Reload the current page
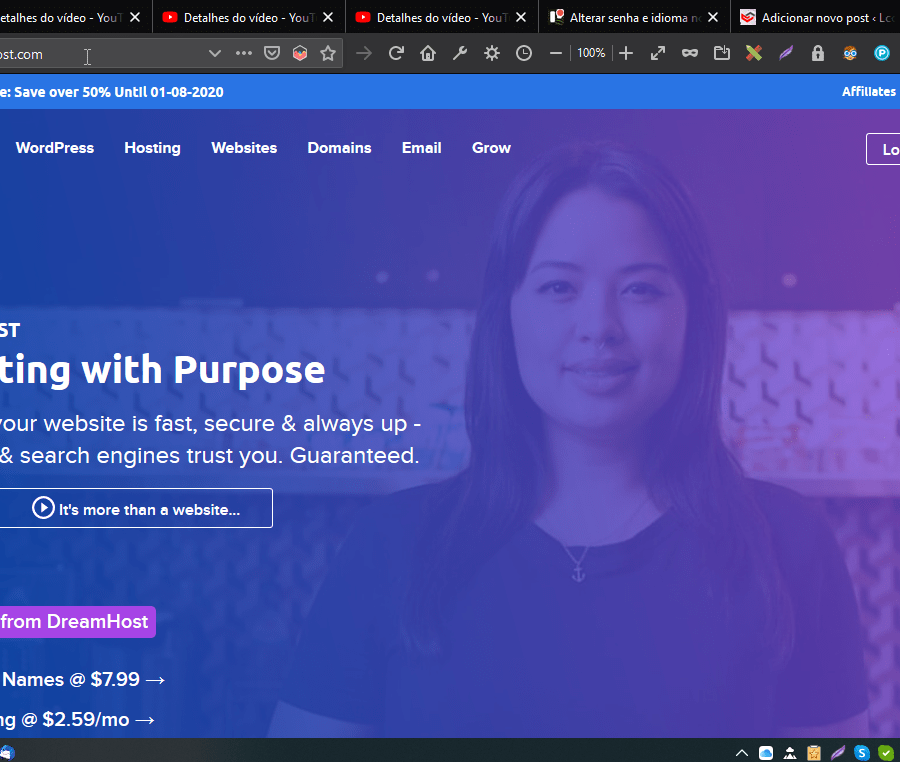The image size is (900, 762). point(396,53)
